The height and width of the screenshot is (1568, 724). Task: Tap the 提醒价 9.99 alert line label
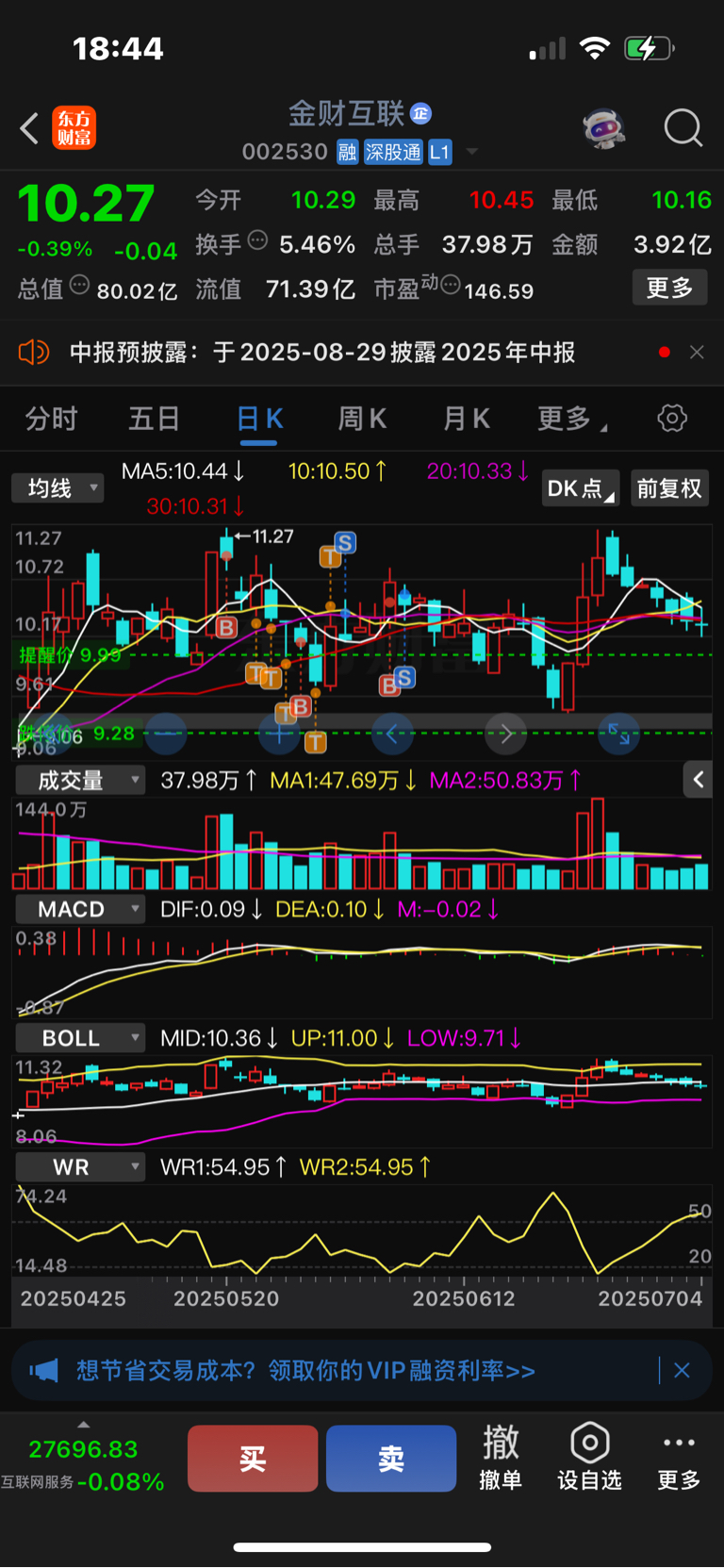point(71,654)
